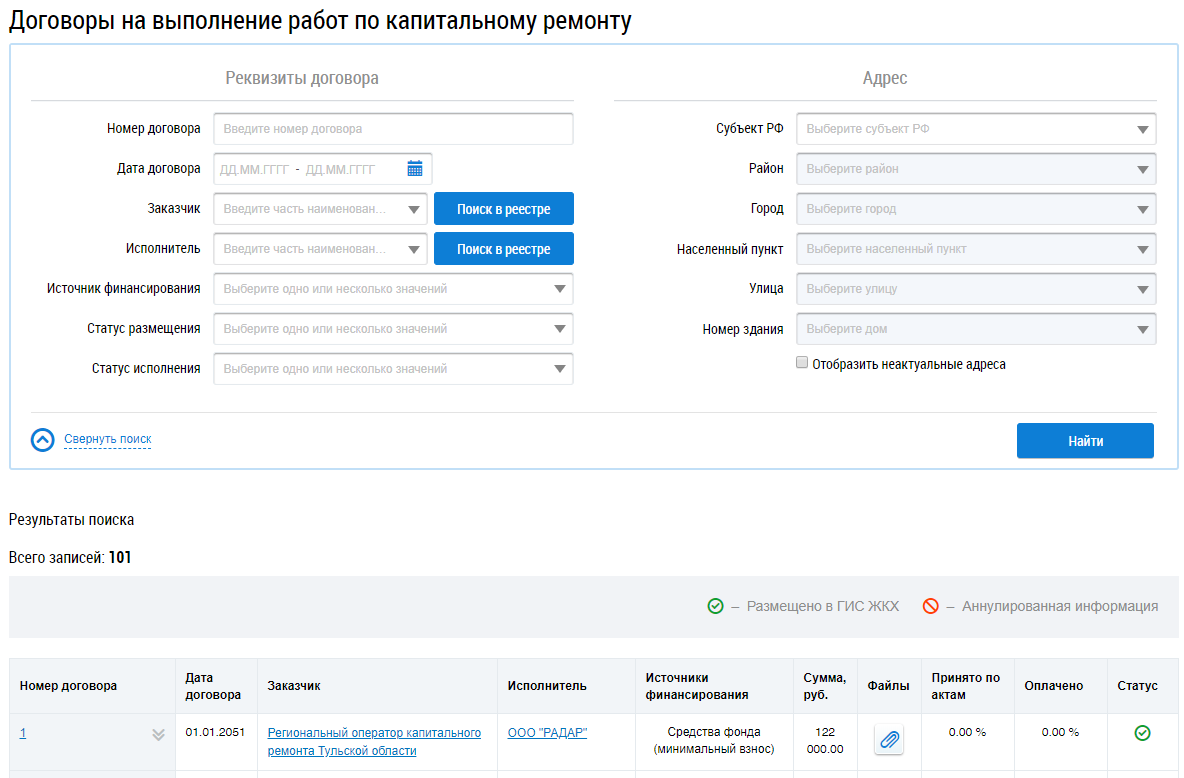Click the 'Дата договора' column header
This screenshot has height=778, width=1184.
click(213, 686)
